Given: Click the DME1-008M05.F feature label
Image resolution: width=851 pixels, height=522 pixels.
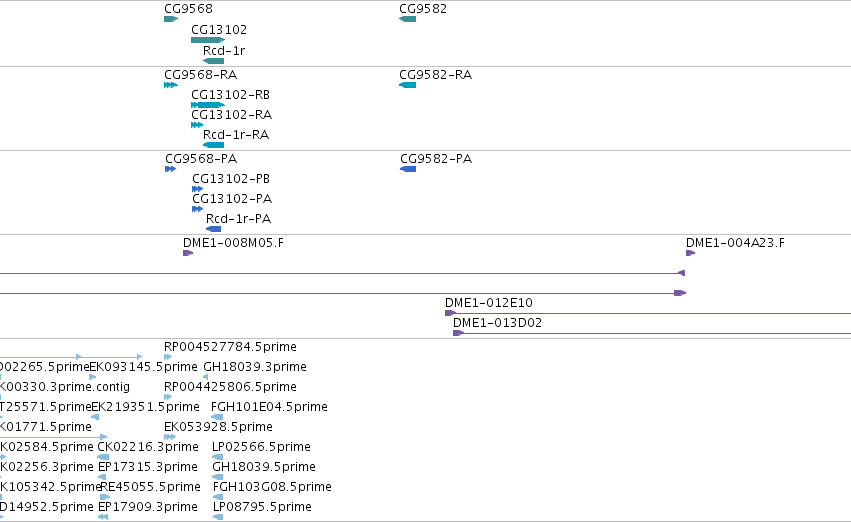Looking at the screenshot, I should (233, 243).
